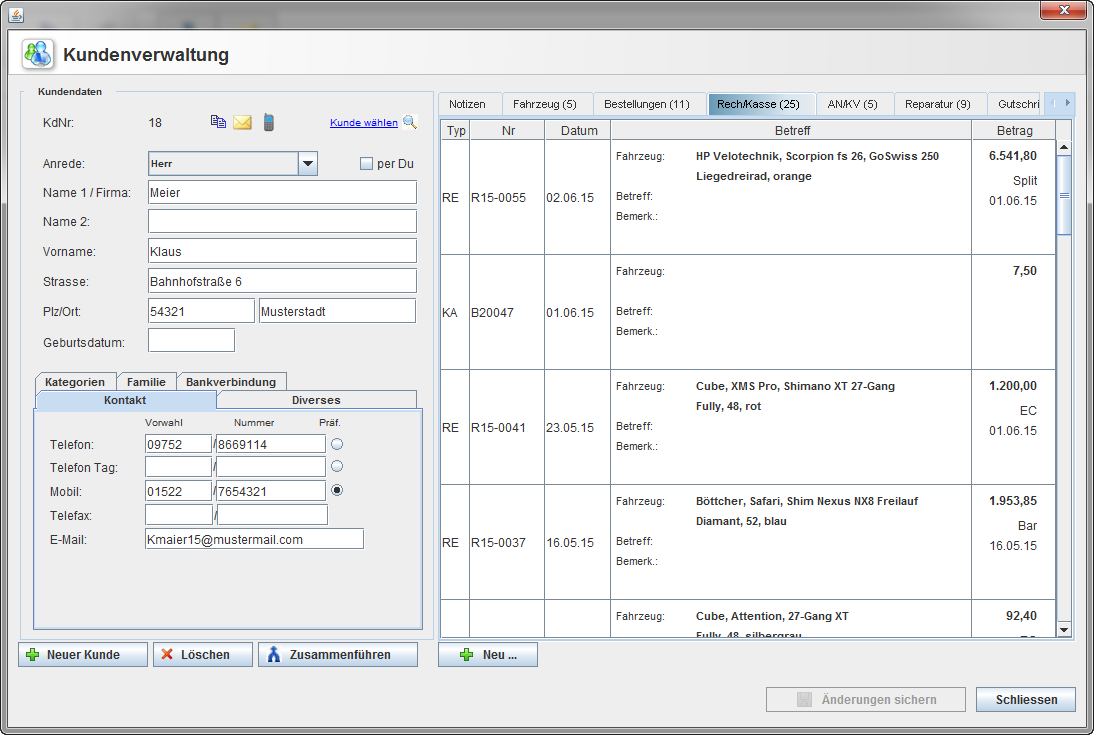The width and height of the screenshot is (1094, 735).
Task: Click the mobile phone icon
Action: [268, 122]
